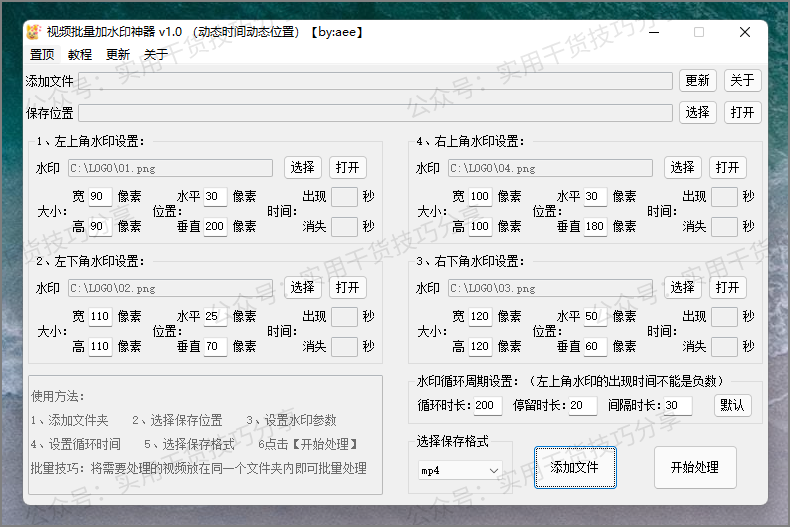Click the 关于 button at top right
Screen dimensions: 790x527
pyautogui.click(x=742, y=81)
